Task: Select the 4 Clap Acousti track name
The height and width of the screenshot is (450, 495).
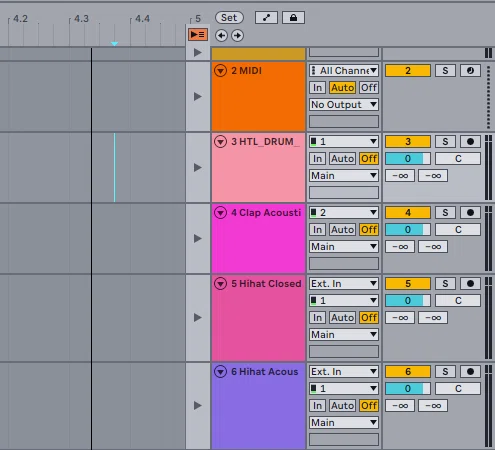Action: point(266,213)
